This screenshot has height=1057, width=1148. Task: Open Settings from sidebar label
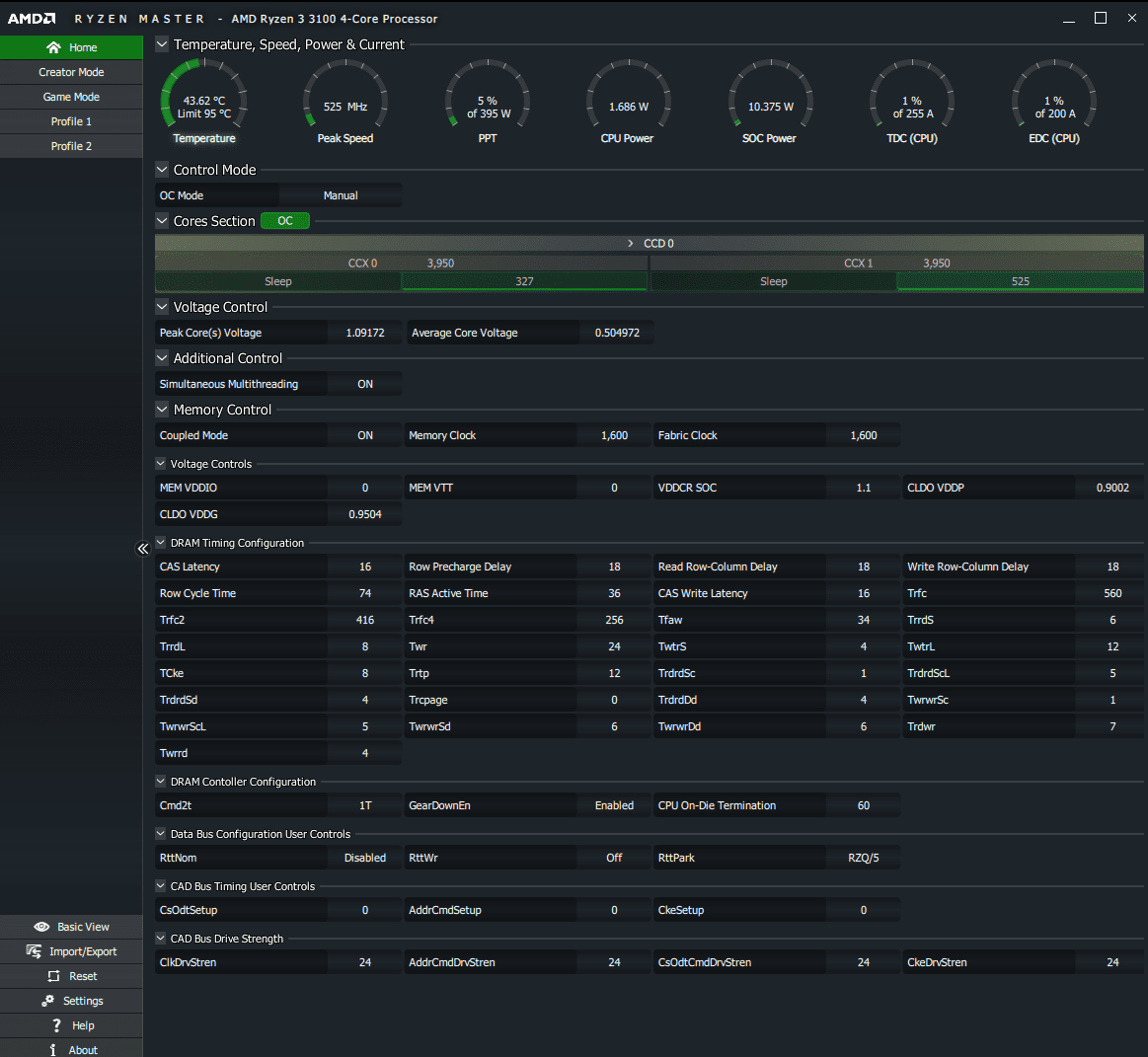[x=83, y=1001]
